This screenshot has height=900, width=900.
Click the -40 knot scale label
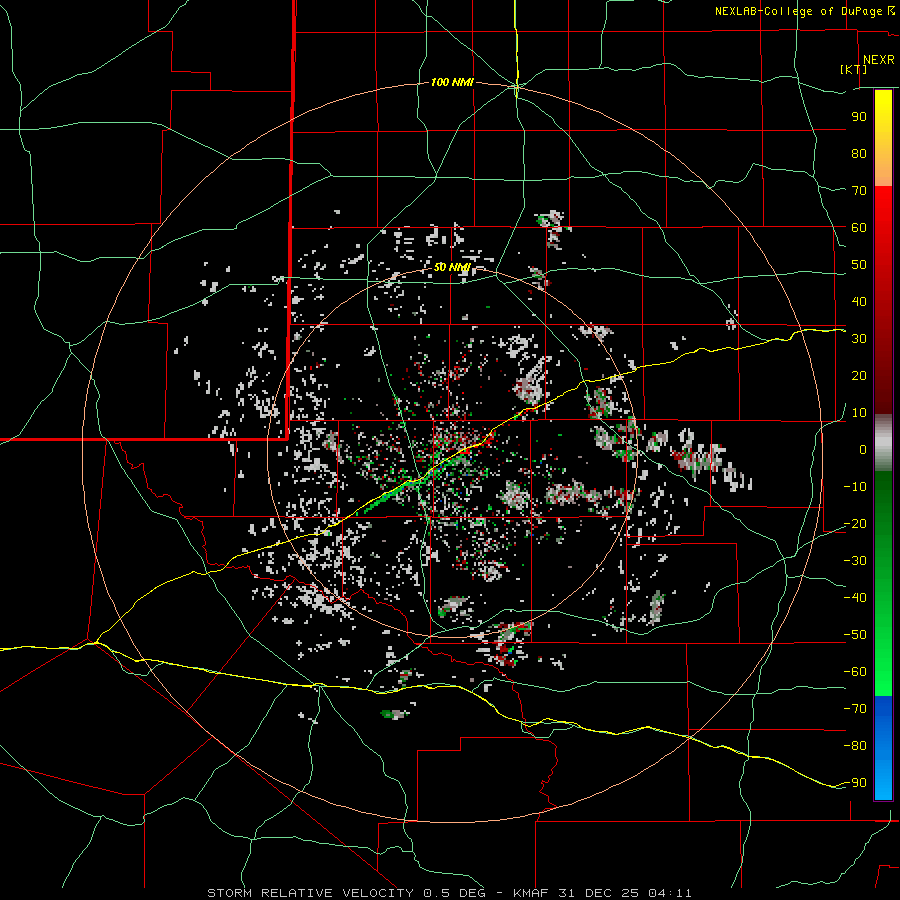(x=855, y=598)
